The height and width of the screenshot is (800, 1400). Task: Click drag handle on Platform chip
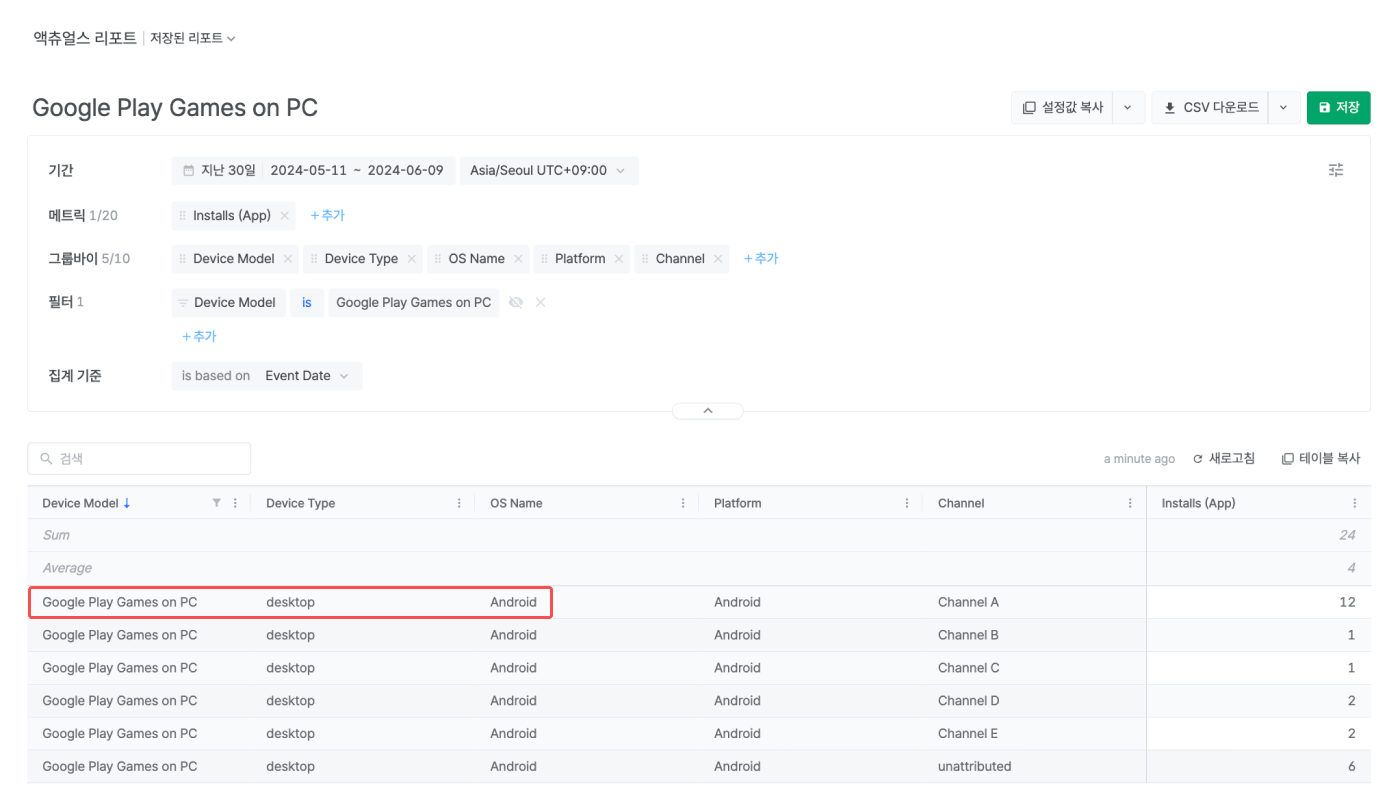[x=544, y=258]
